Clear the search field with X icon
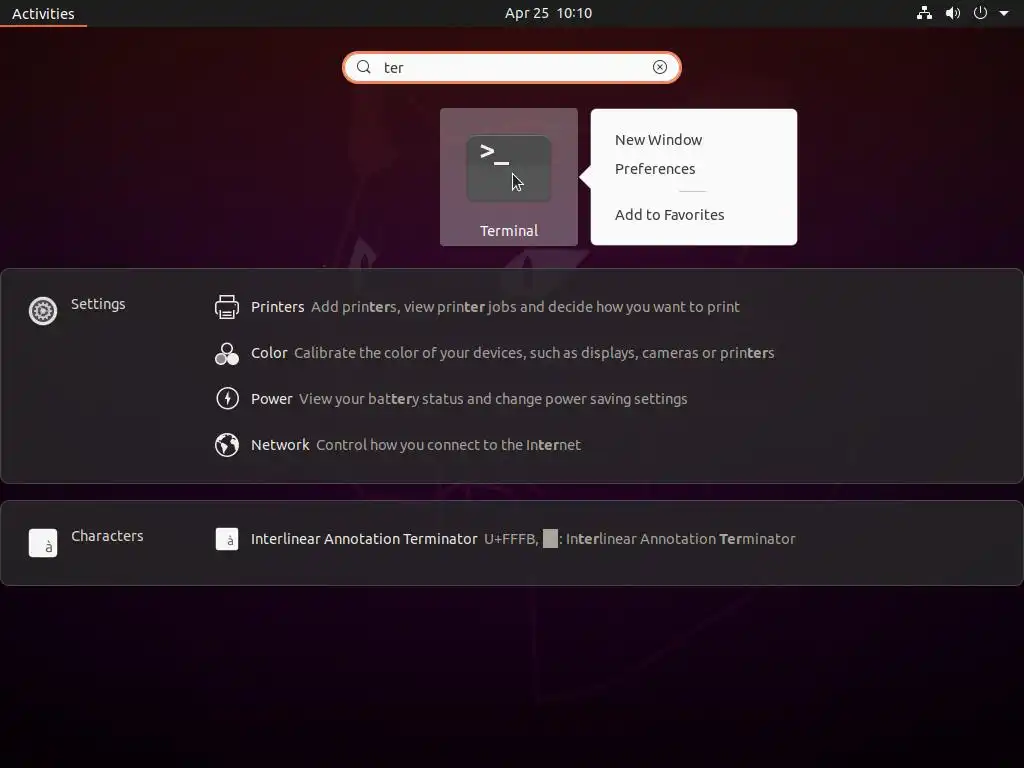 pos(660,67)
